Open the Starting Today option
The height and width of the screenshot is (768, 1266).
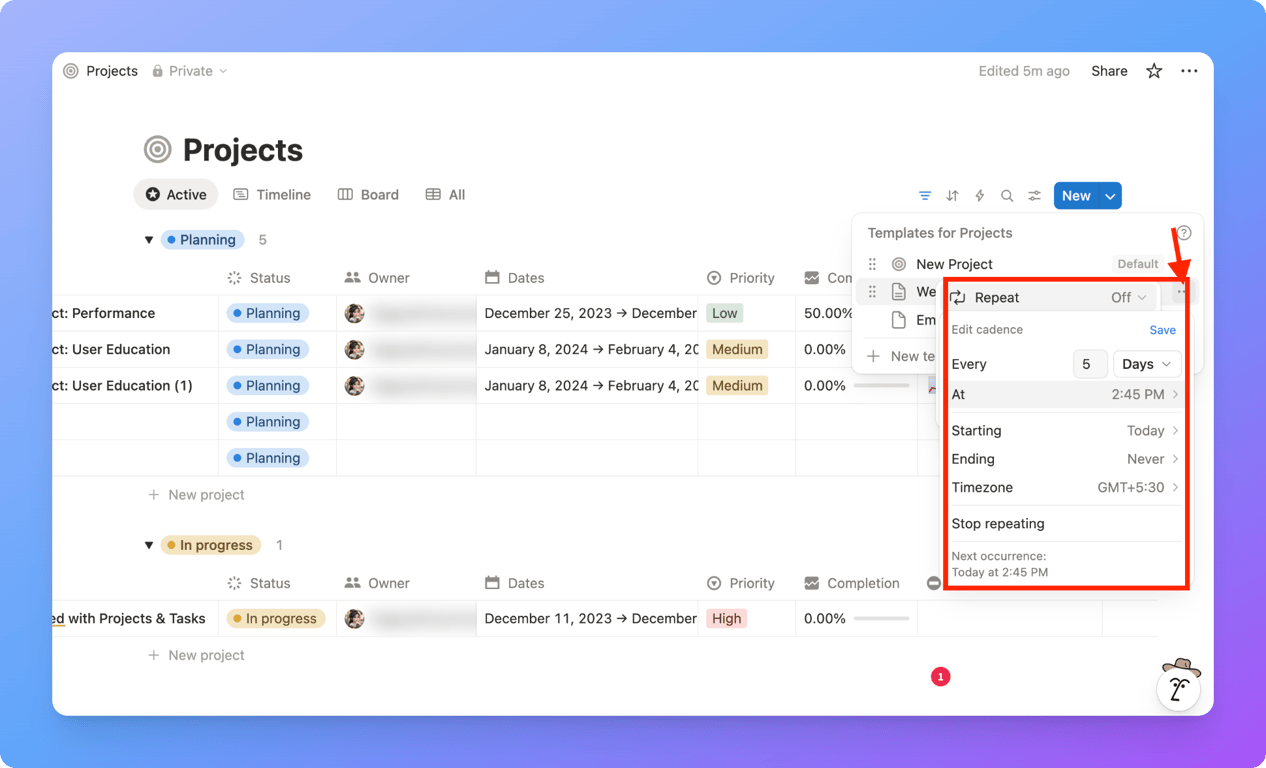tap(1064, 431)
